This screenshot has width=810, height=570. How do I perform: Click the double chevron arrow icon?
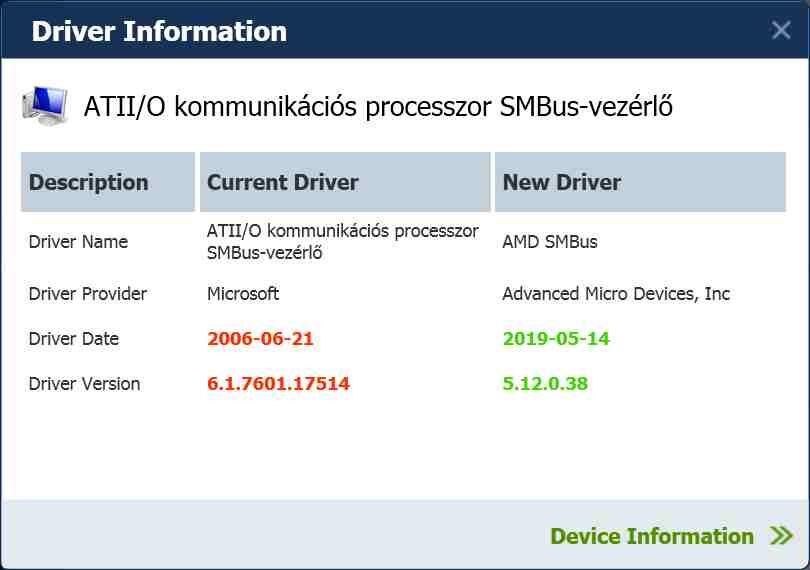point(781,536)
